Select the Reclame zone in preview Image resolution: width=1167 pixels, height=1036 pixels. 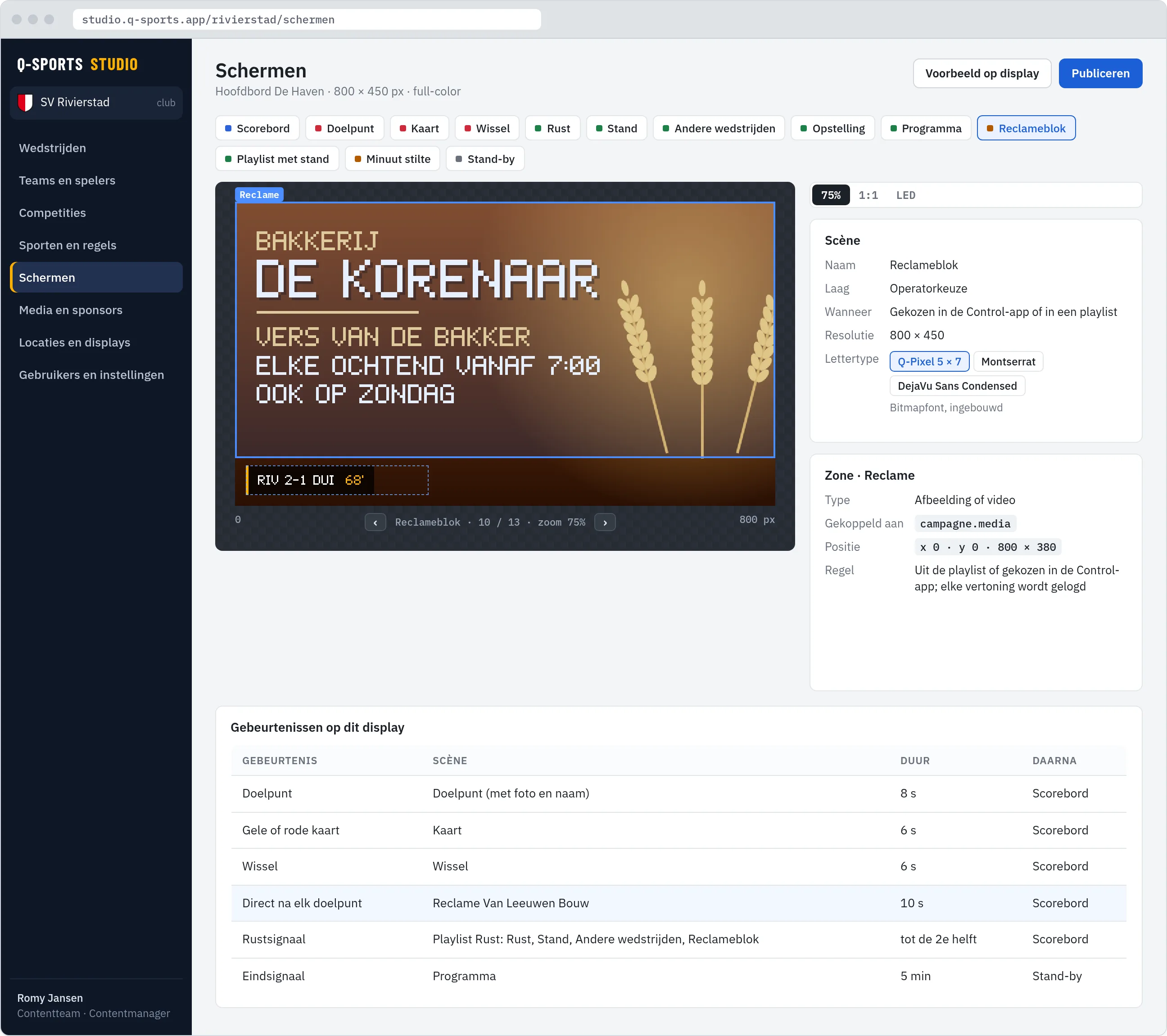pyautogui.click(x=505, y=330)
